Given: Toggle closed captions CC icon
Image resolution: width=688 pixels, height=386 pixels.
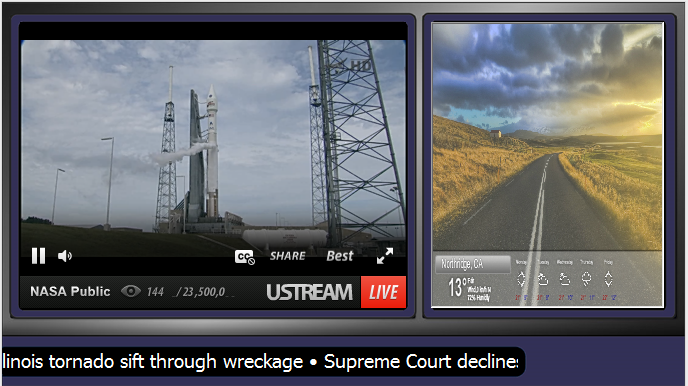Looking at the screenshot, I should coord(245,257).
